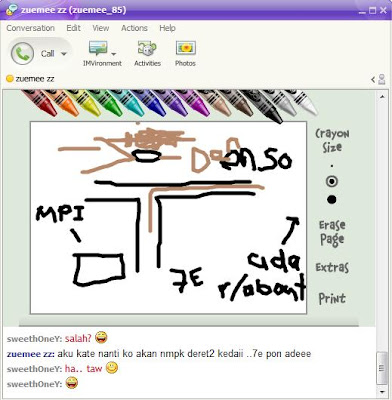This screenshot has height=400, width=392.
Task: Expand the IMVironment dropdown arrow
Action: pos(114,54)
